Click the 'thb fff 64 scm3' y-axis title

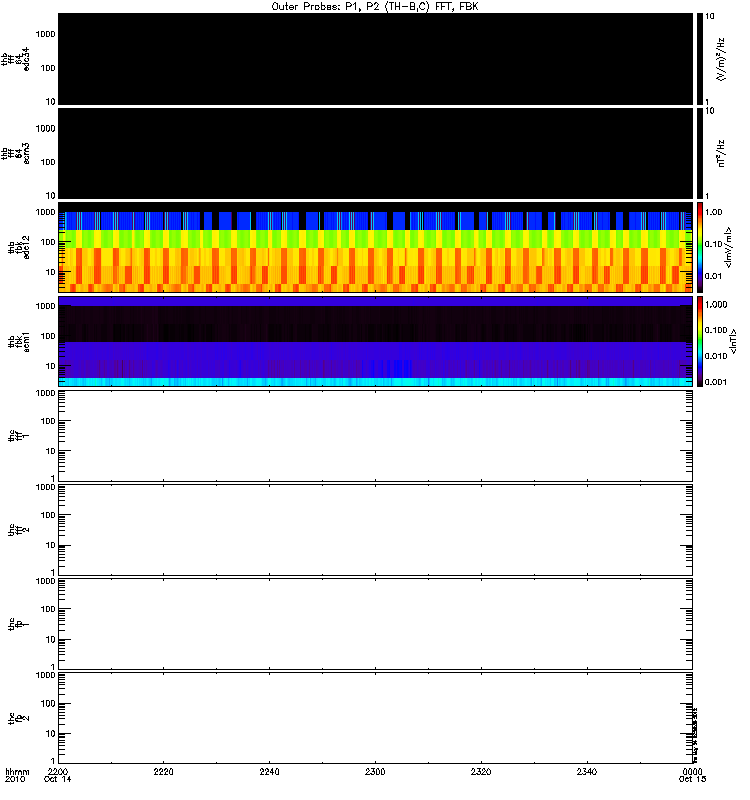[x=15, y=153]
